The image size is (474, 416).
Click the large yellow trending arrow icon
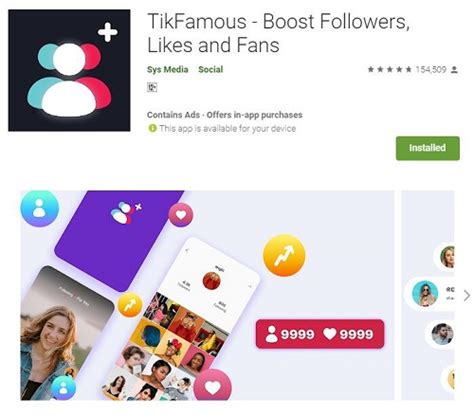(284, 255)
